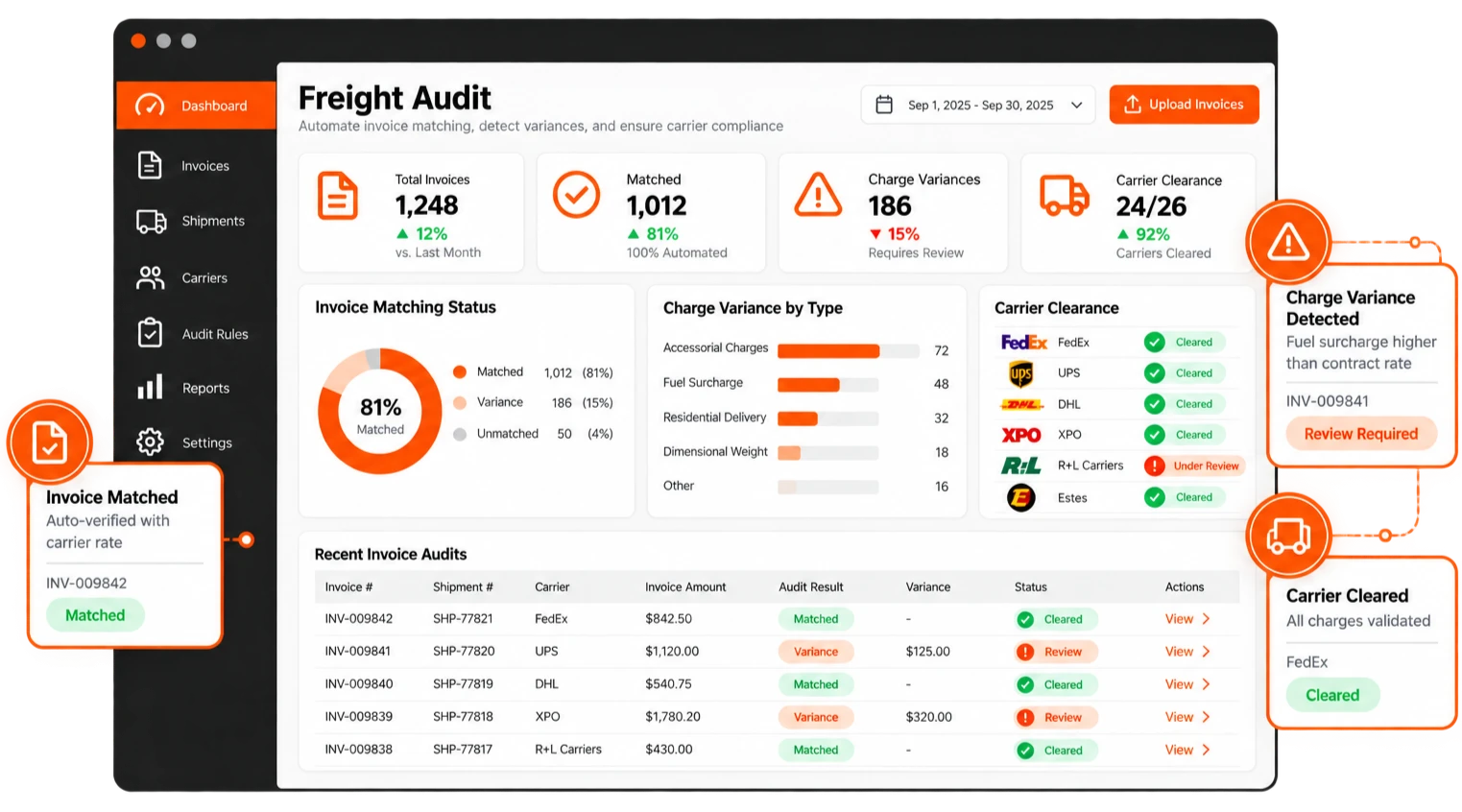Click the orange Matched legend swatch
Image resolution: width=1462 pixels, height=812 pixels.
(460, 371)
